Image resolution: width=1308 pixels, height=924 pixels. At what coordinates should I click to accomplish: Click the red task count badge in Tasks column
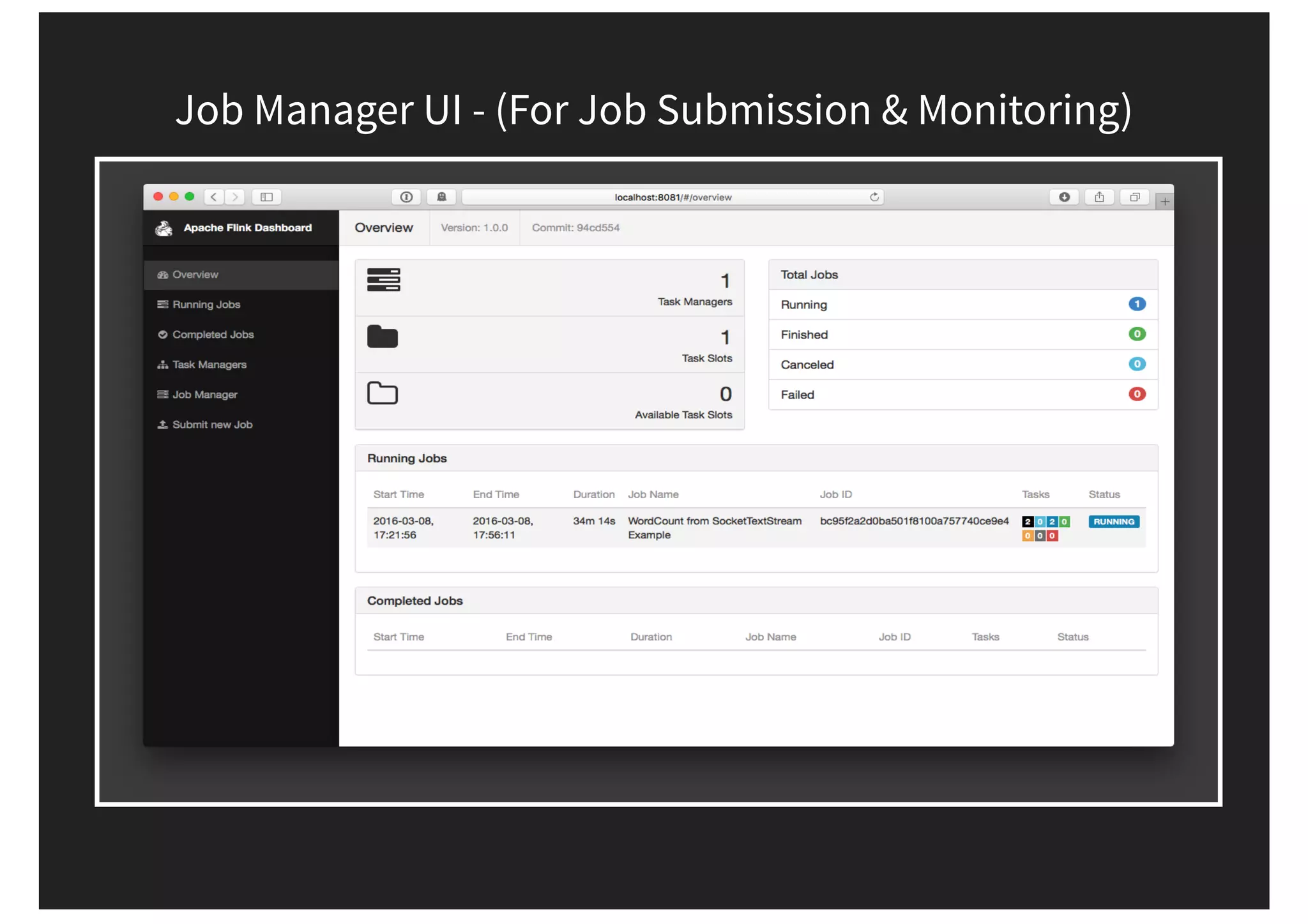coord(1053,536)
